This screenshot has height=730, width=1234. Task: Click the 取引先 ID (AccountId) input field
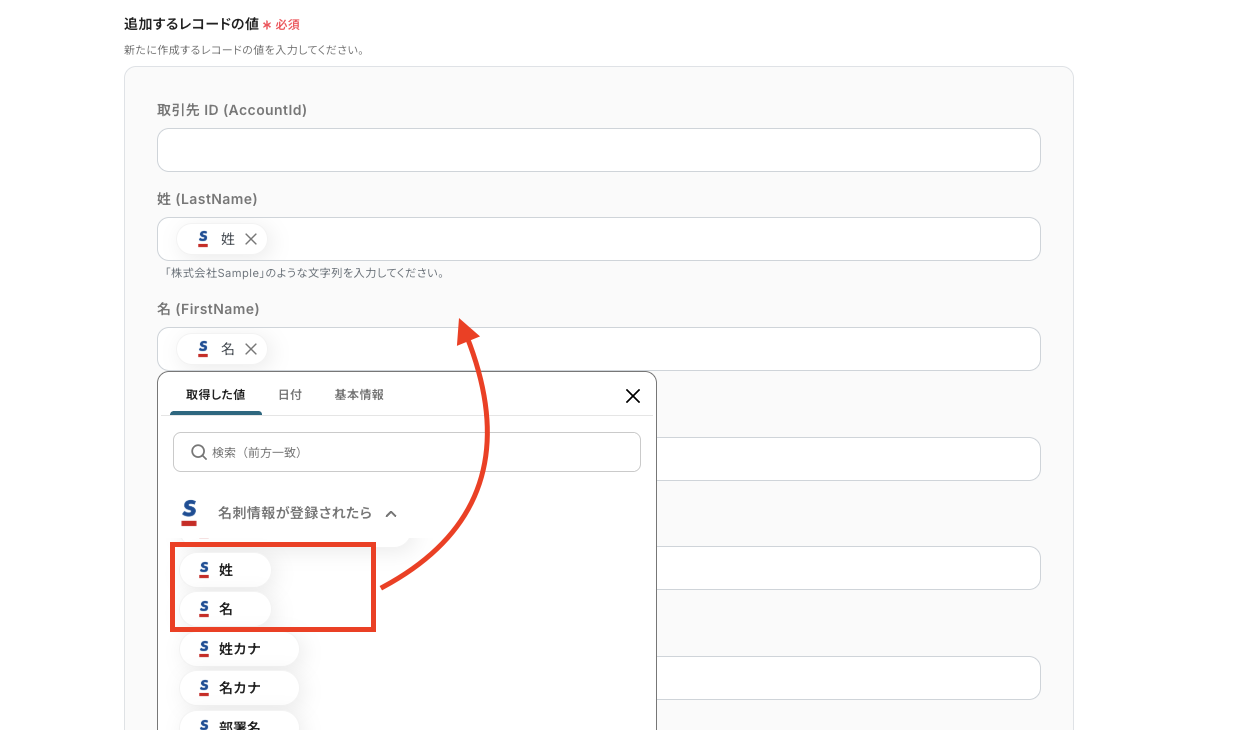599,150
